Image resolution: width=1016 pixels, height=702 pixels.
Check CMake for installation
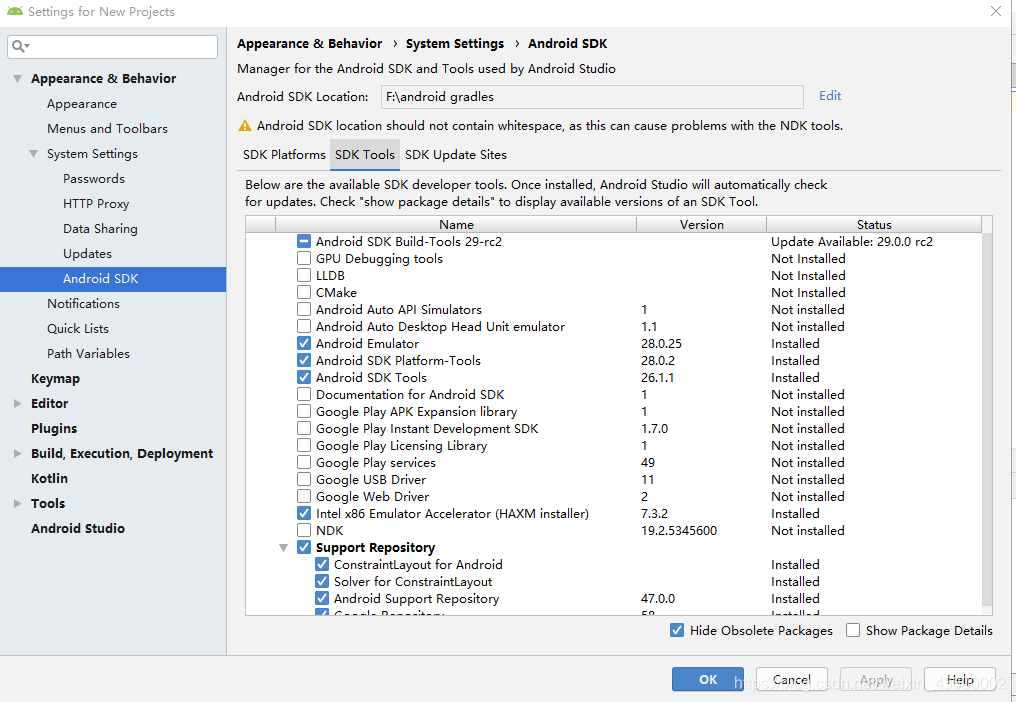click(304, 292)
